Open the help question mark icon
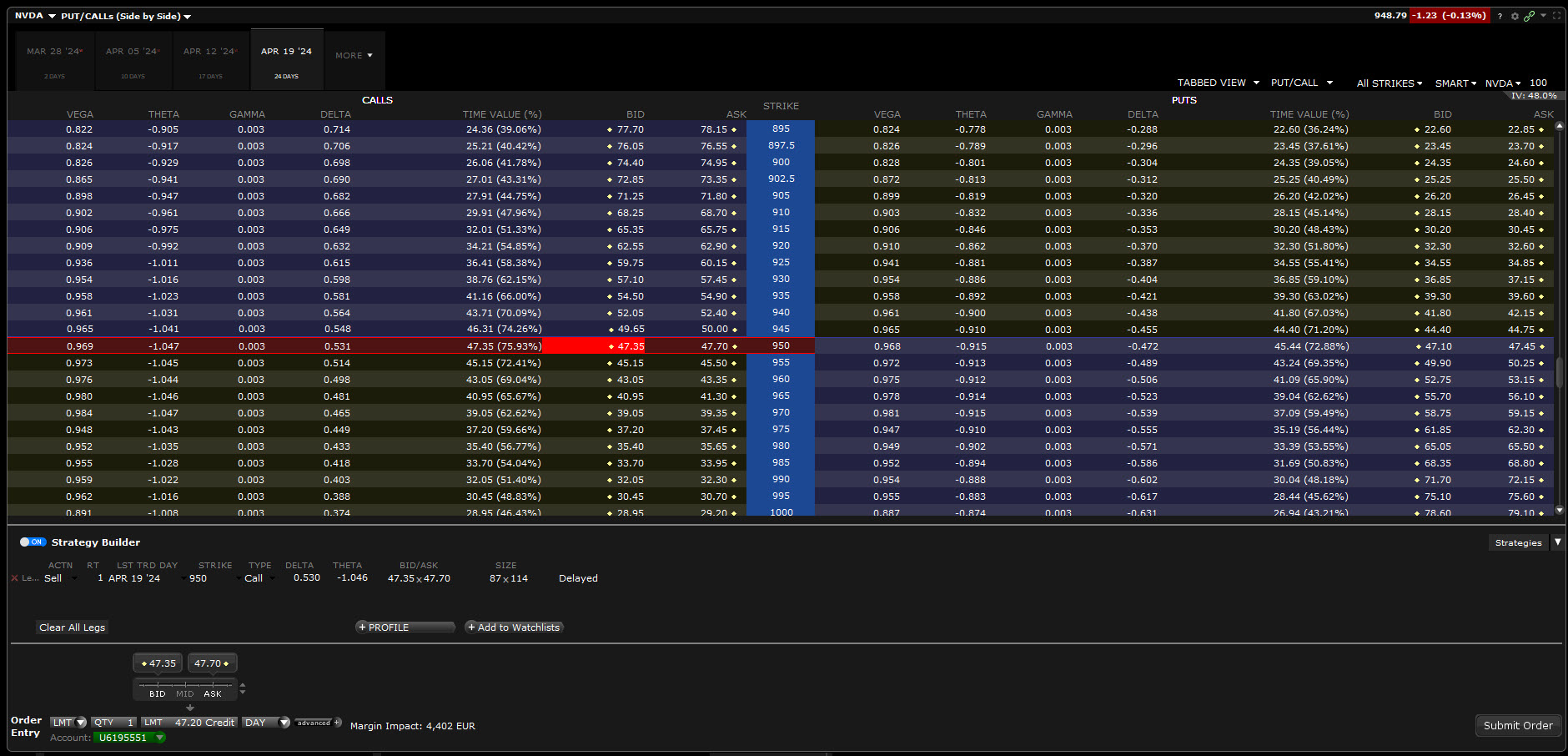Screen dimensions: 1568x756 tap(1500, 16)
